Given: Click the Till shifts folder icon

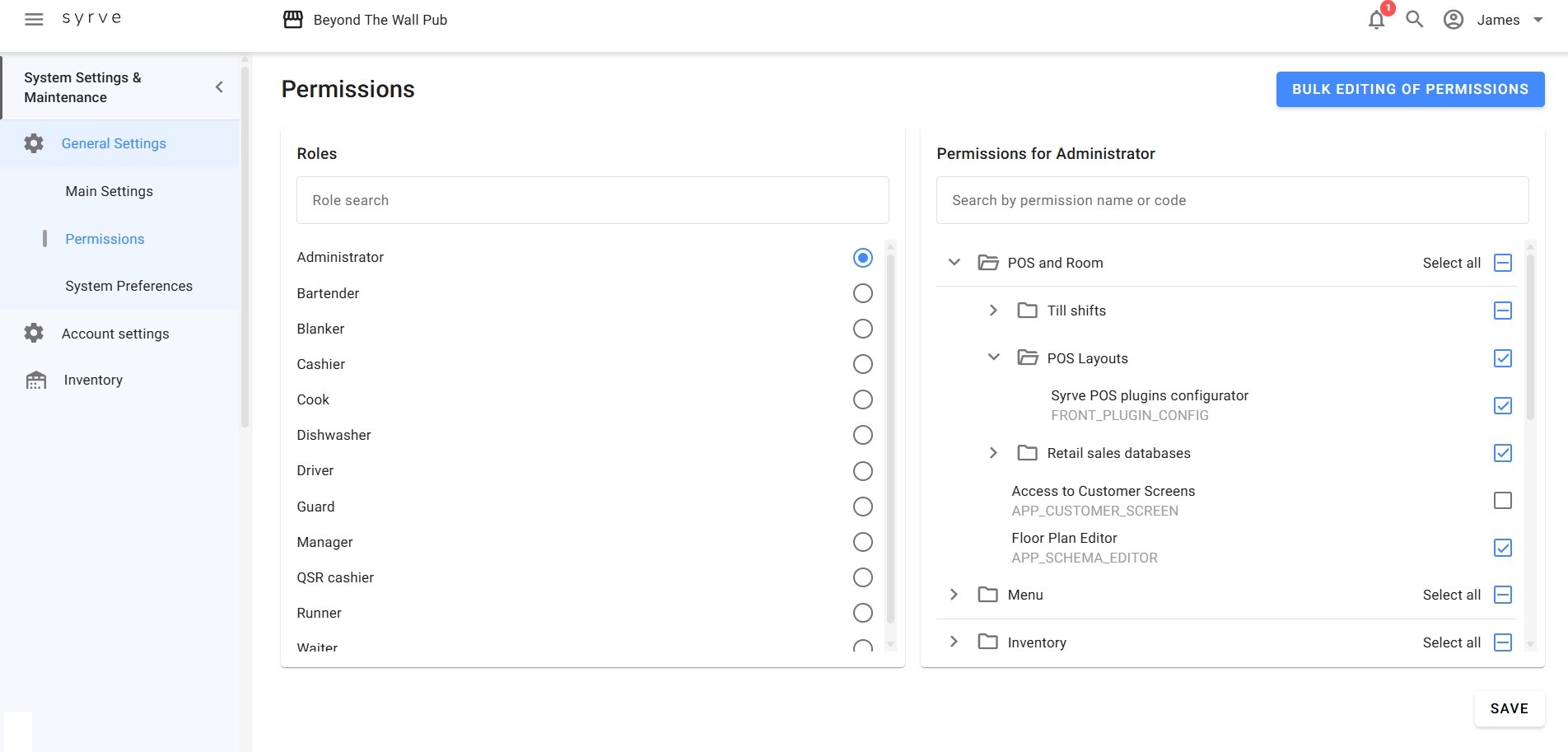Looking at the screenshot, I should [1027, 311].
